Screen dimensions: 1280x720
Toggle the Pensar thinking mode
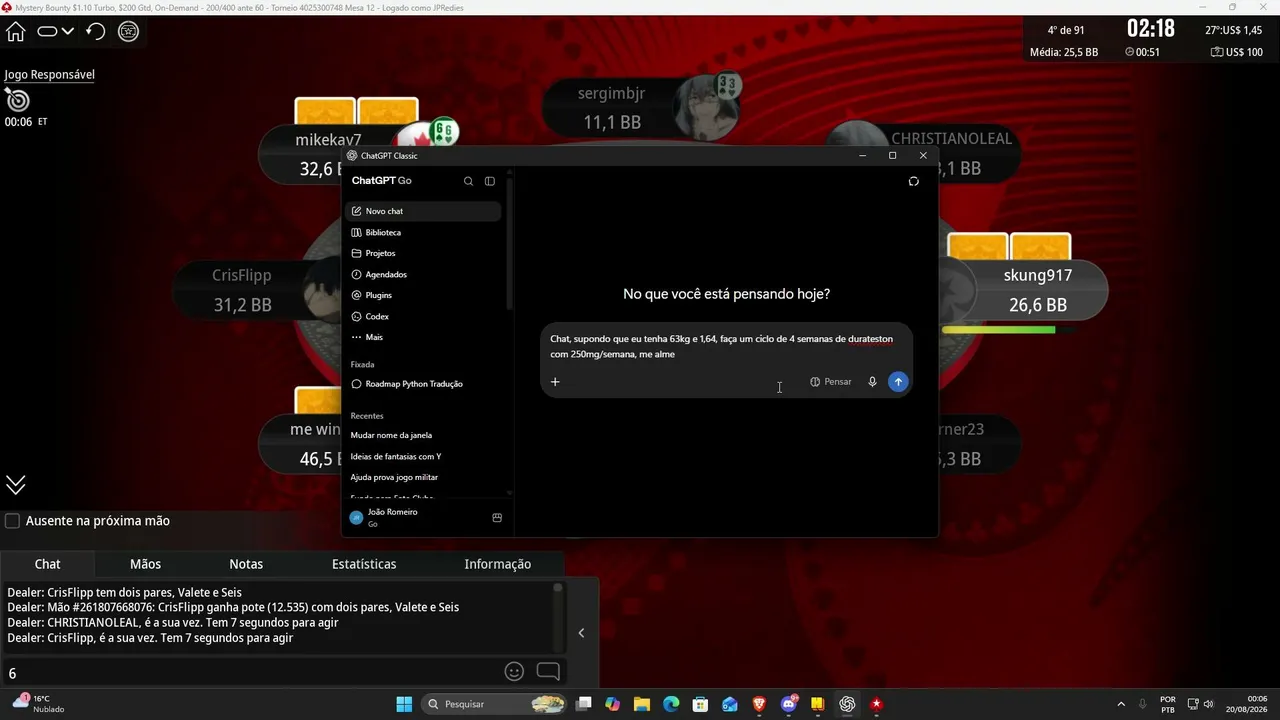click(x=831, y=381)
